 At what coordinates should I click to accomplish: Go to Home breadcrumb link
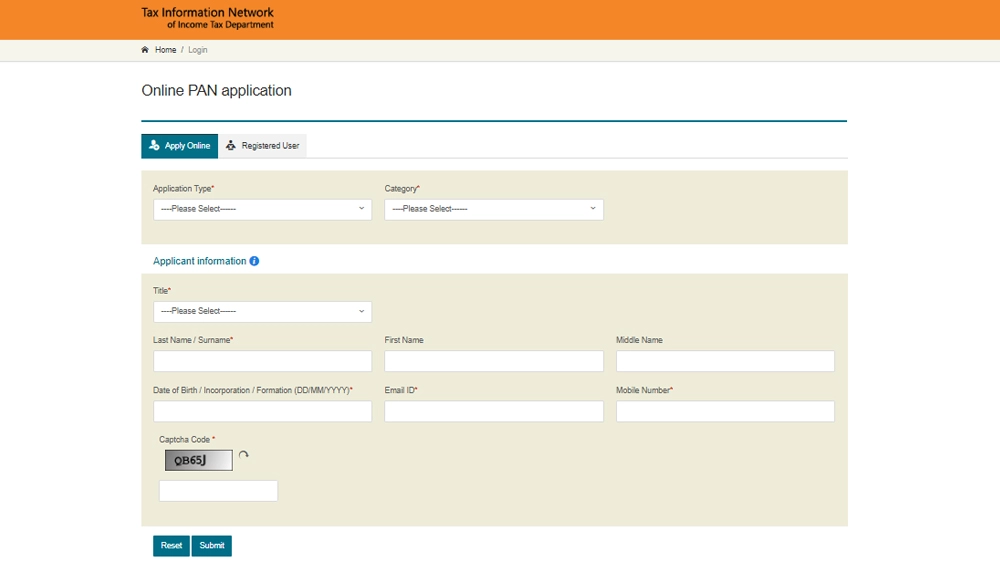[x=165, y=50]
